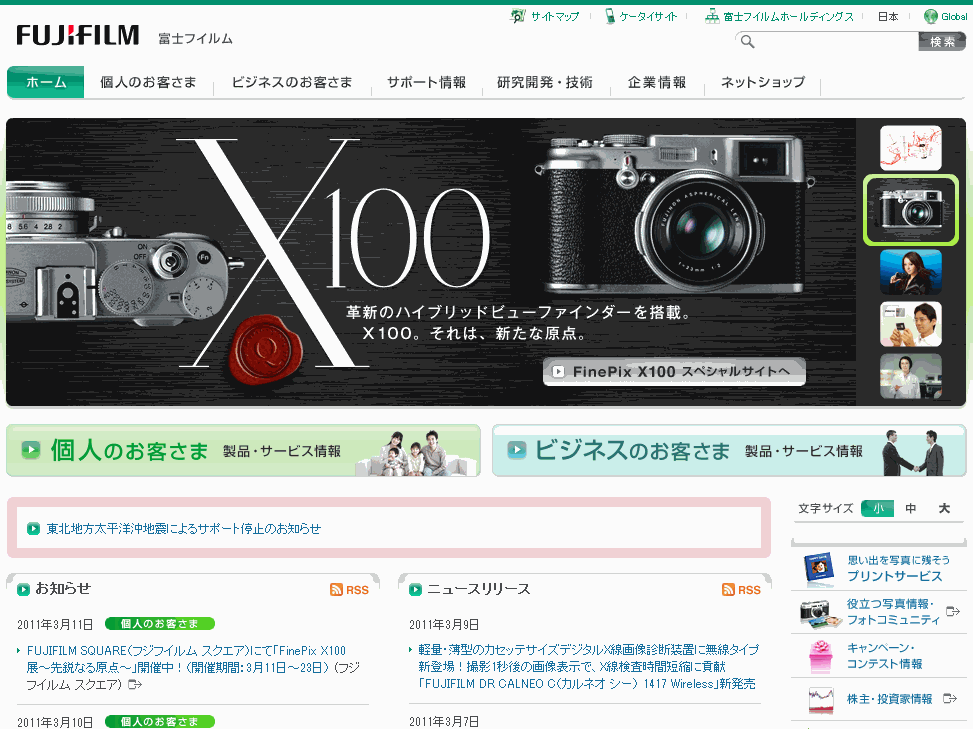The width and height of the screenshot is (973, 729).
Task: Open the ネットショップ menu tab
Action: (x=763, y=82)
